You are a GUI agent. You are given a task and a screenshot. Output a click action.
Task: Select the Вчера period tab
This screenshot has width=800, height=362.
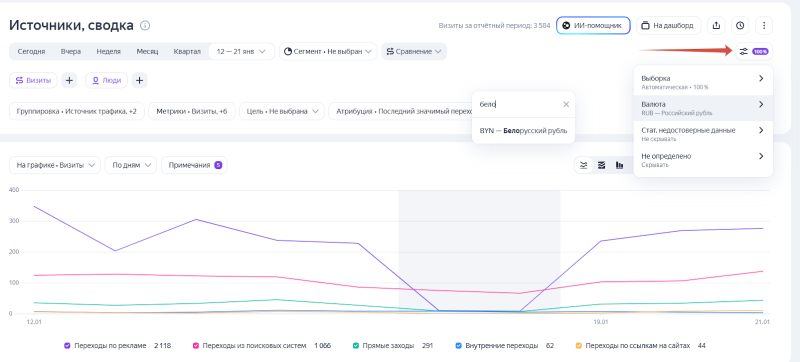(x=71, y=51)
